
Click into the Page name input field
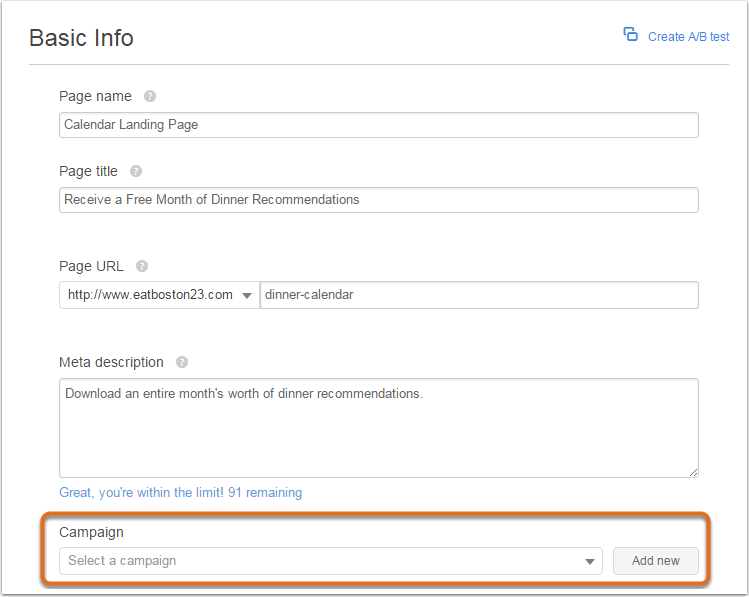[x=379, y=125]
